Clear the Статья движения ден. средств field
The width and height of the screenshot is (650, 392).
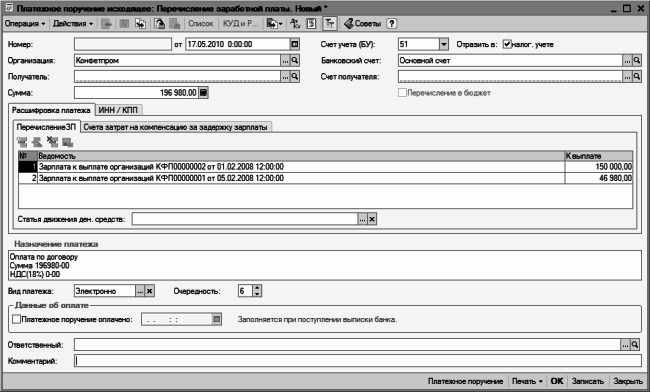tap(372, 219)
